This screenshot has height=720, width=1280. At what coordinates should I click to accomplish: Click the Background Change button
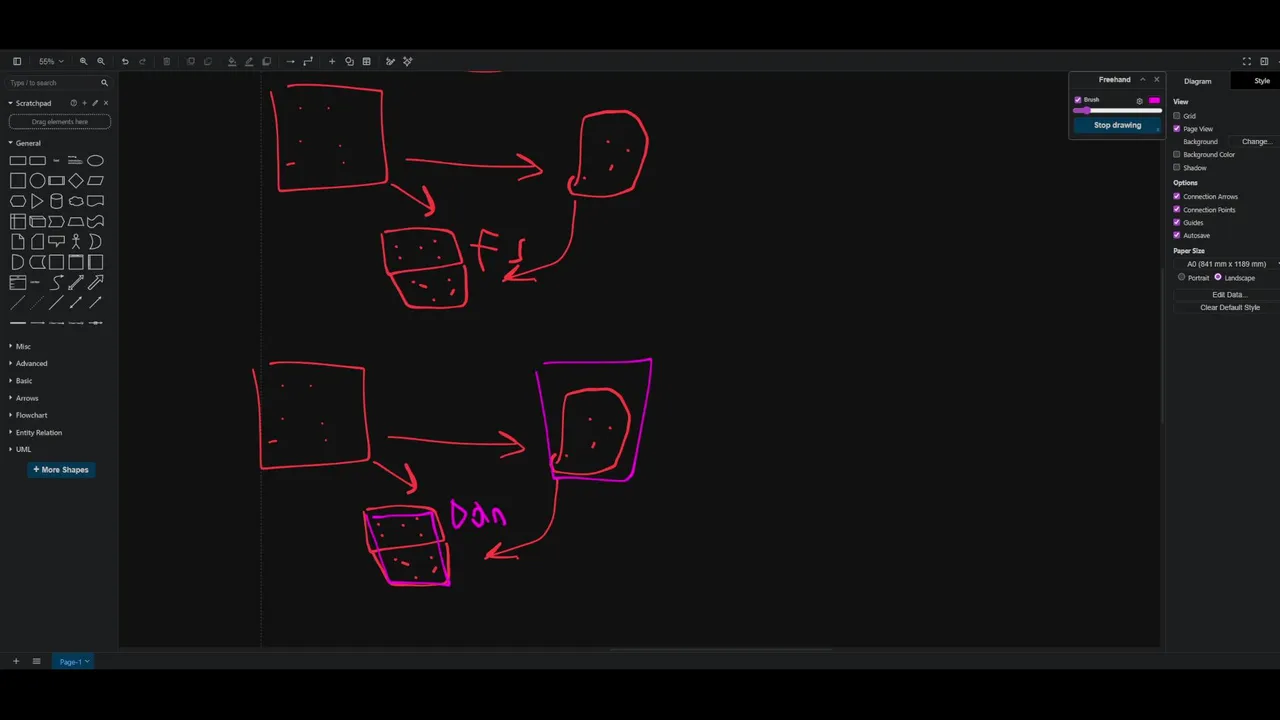tap(1256, 142)
